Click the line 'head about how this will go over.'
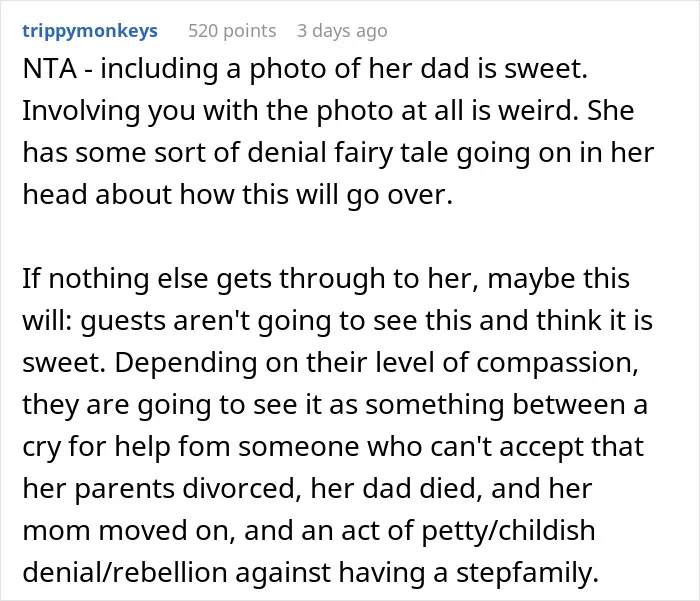The height and width of the screenshot is (601, 700). tap(238, 194)
